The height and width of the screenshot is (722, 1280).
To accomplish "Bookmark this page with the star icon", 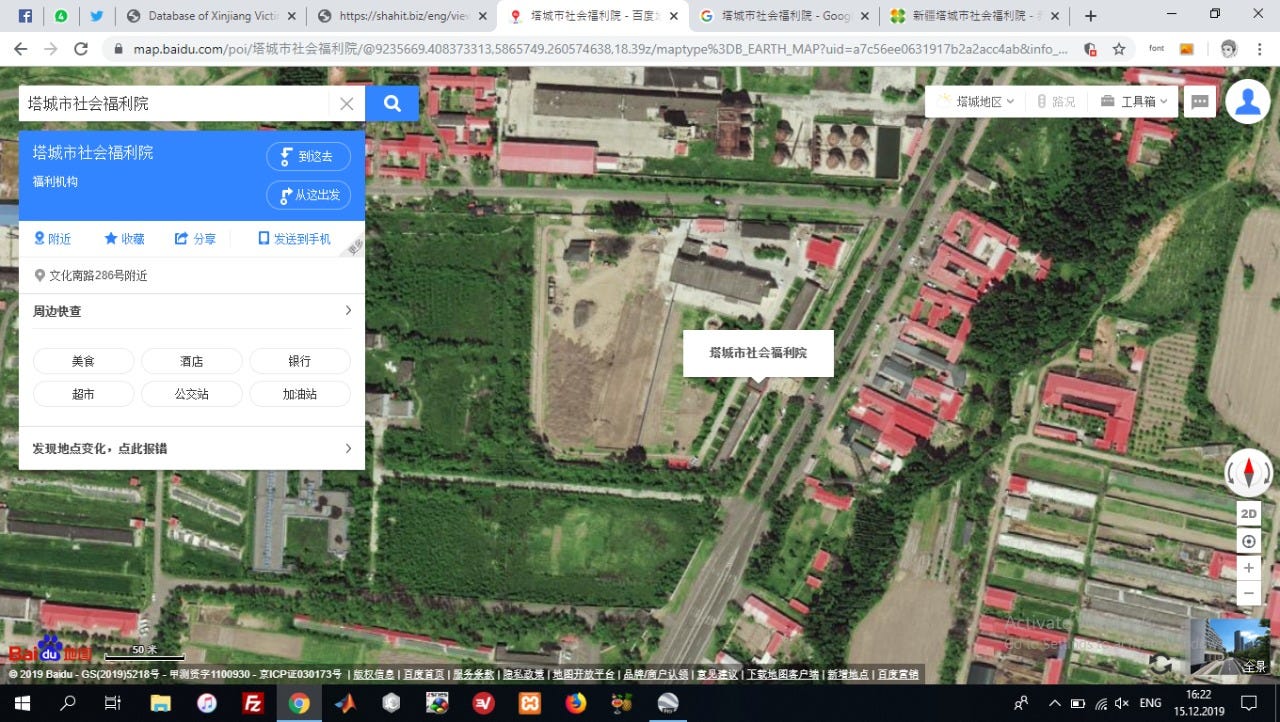I will click(x=1119, y=49).
